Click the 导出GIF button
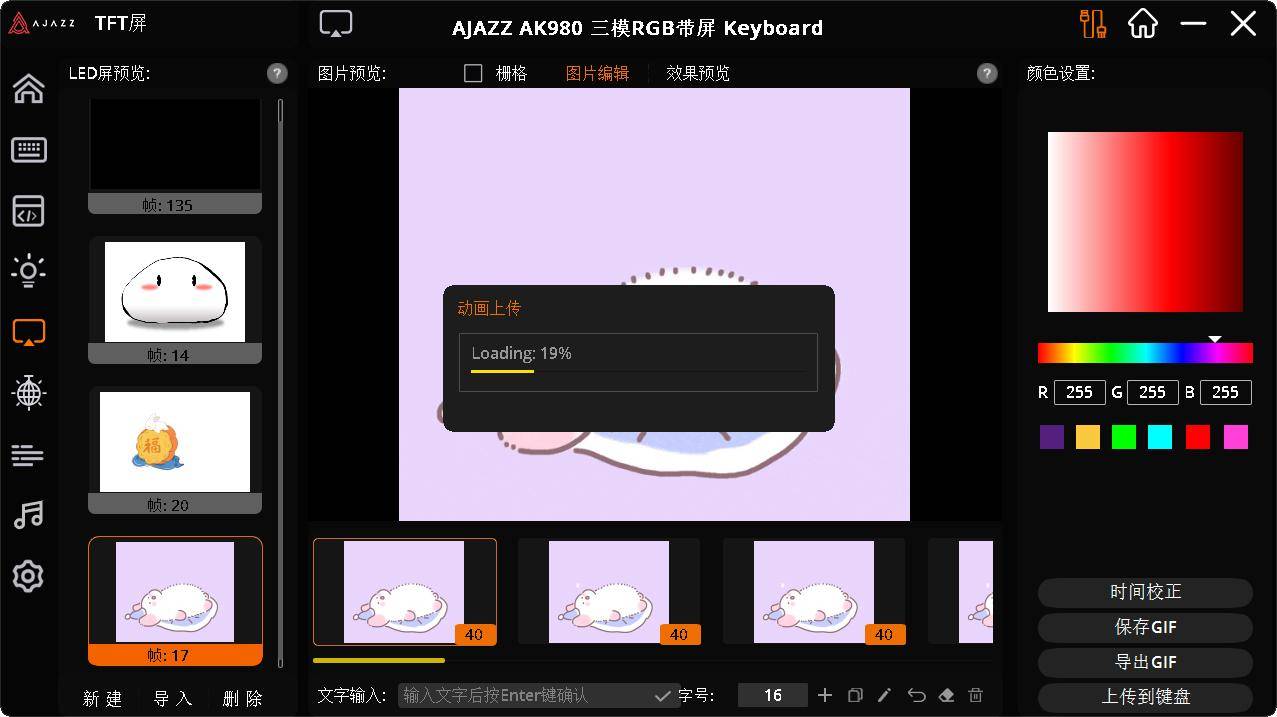 click(x=1145, y=662)
